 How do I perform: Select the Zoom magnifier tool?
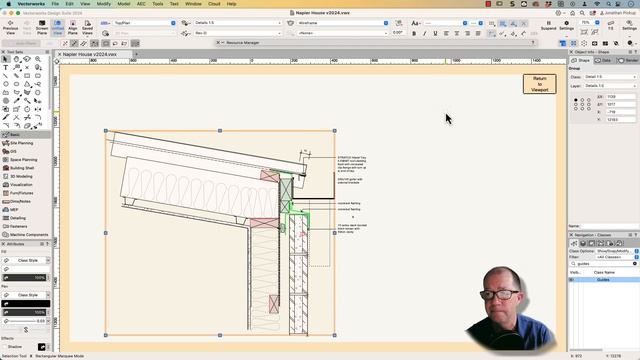click(x=38, y=59)
